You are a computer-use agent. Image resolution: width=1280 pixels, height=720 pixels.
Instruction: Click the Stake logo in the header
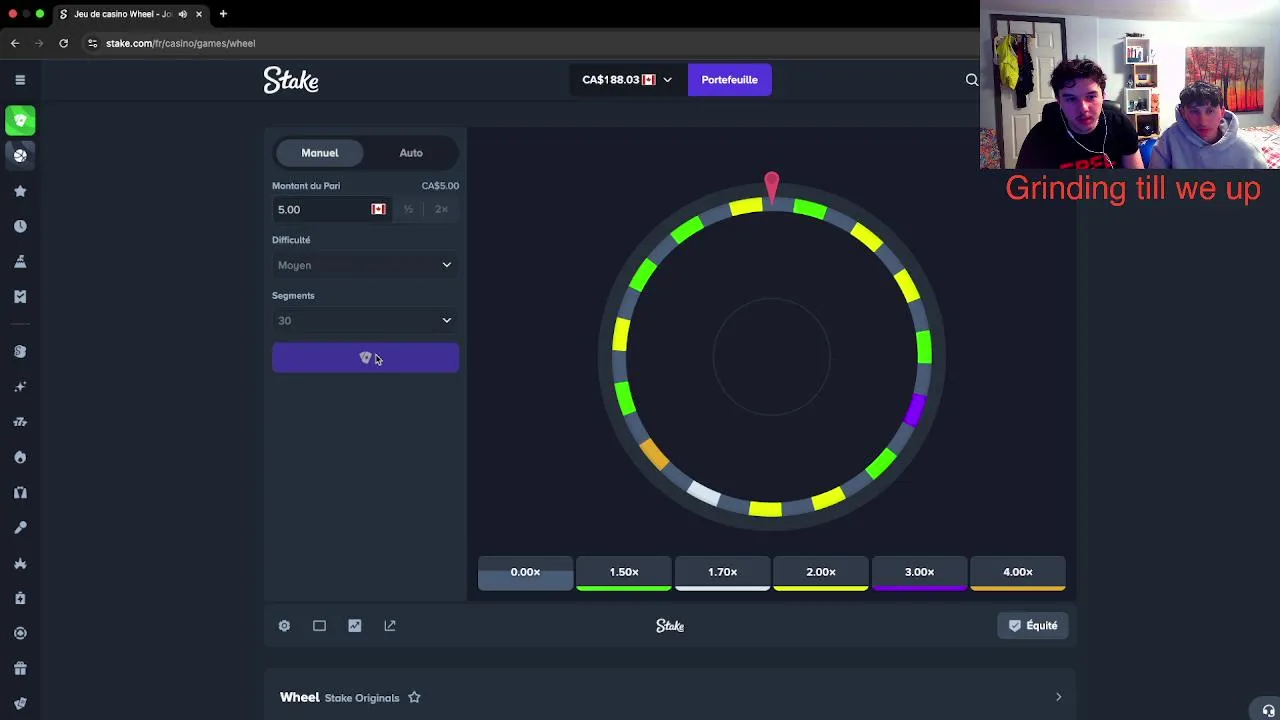click(x=291, y=80)
